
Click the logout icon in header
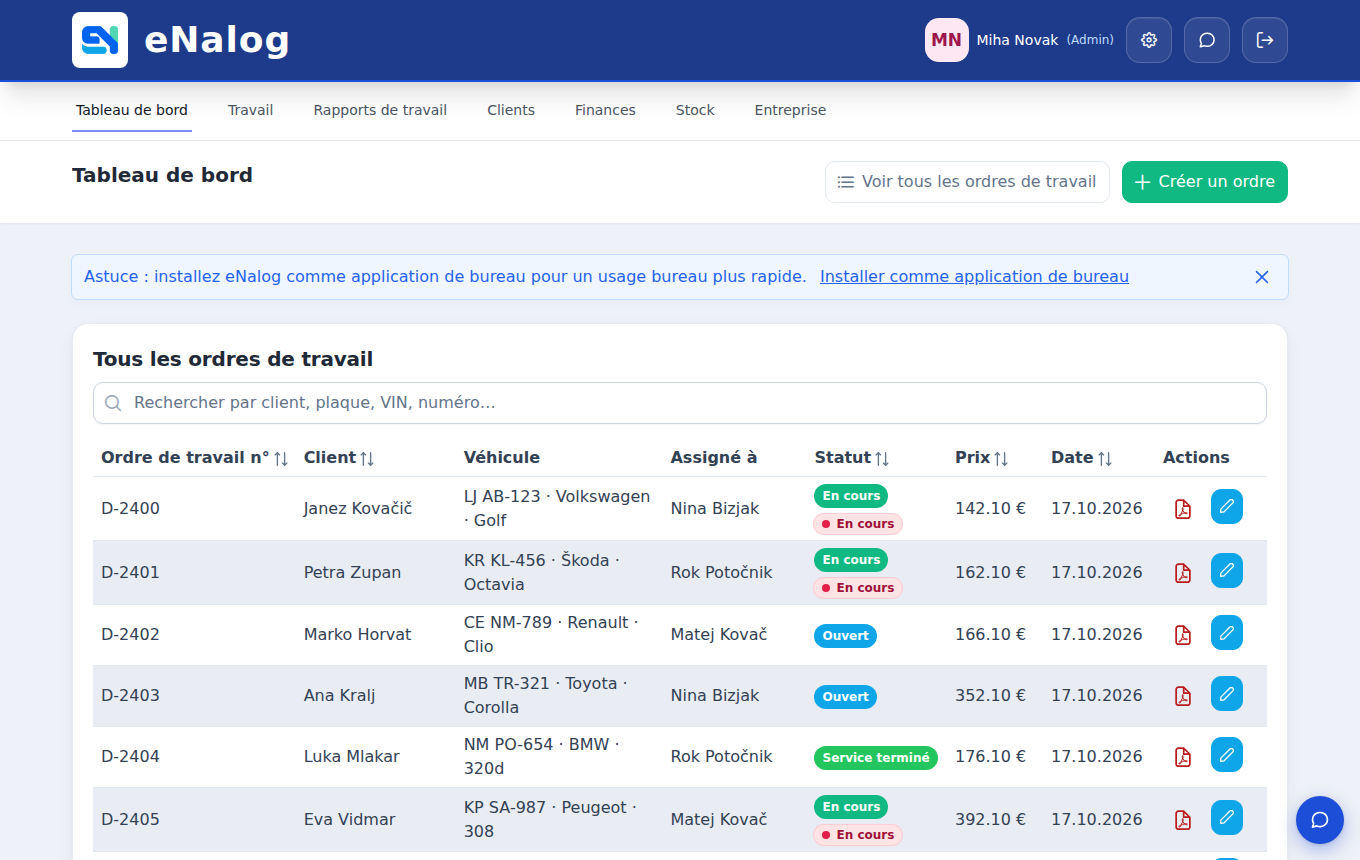click(1265, 40)
